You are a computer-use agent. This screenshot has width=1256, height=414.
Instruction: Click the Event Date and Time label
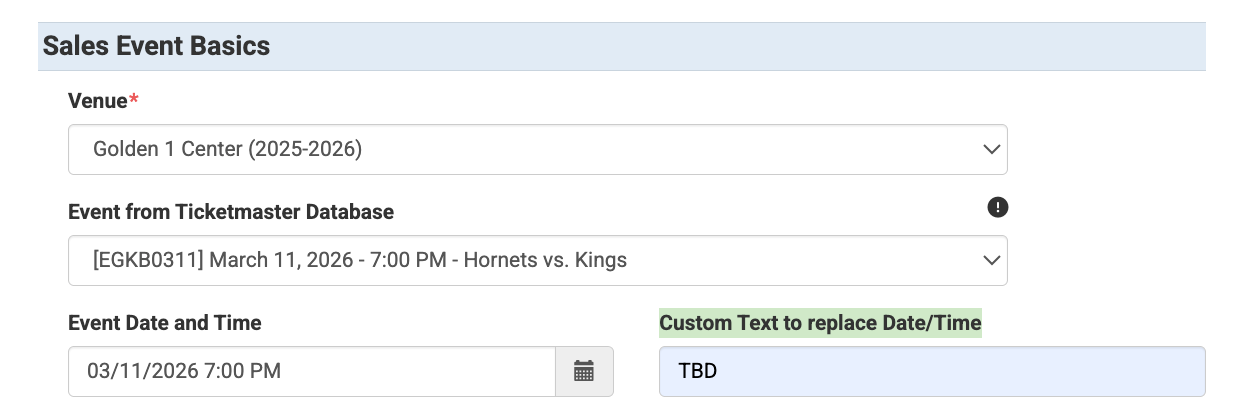coord(165,323)
